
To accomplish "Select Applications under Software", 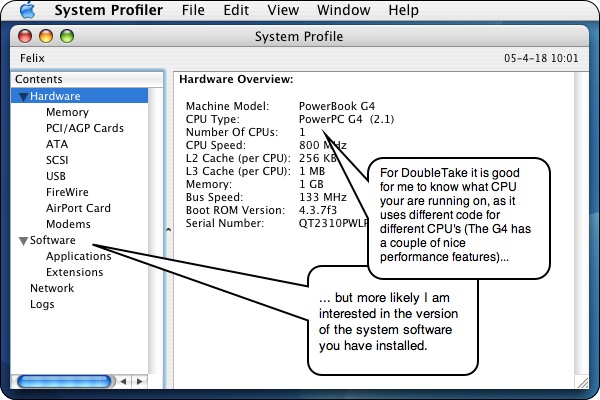I will (x=78, y=256).
